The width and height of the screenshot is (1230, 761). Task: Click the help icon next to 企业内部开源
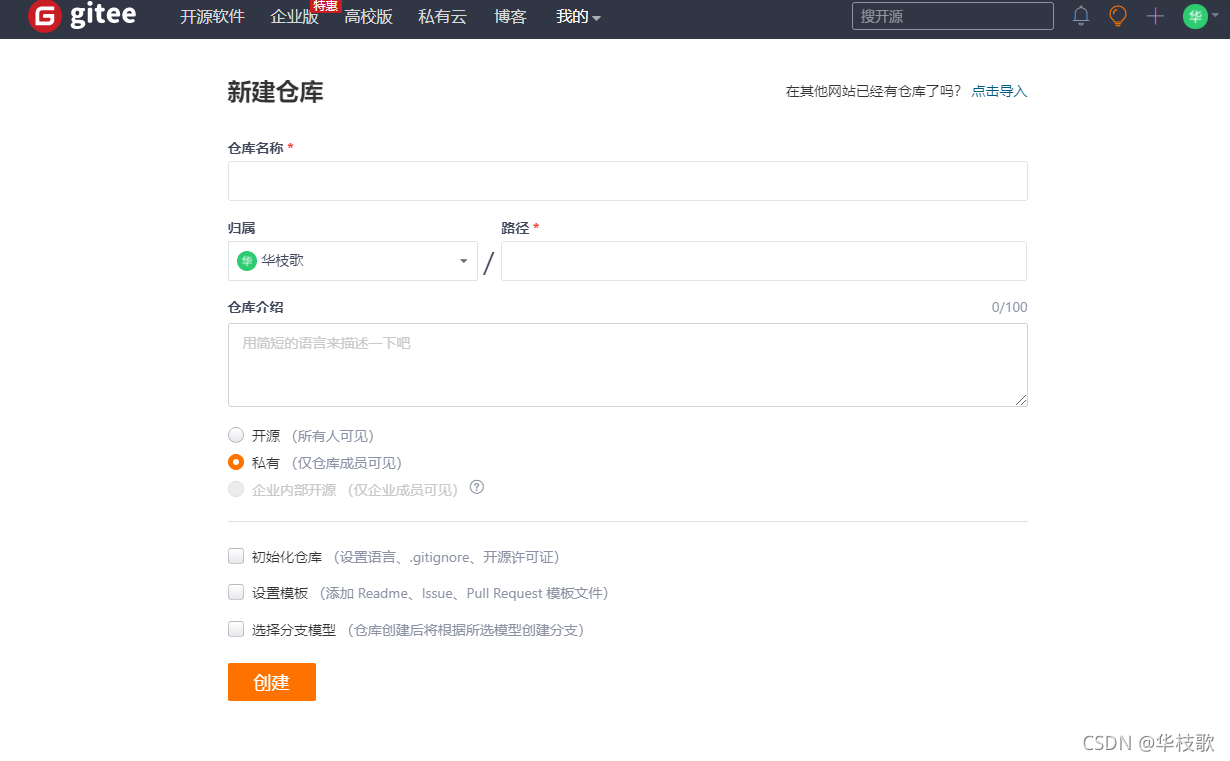click(x=477, y=487)
